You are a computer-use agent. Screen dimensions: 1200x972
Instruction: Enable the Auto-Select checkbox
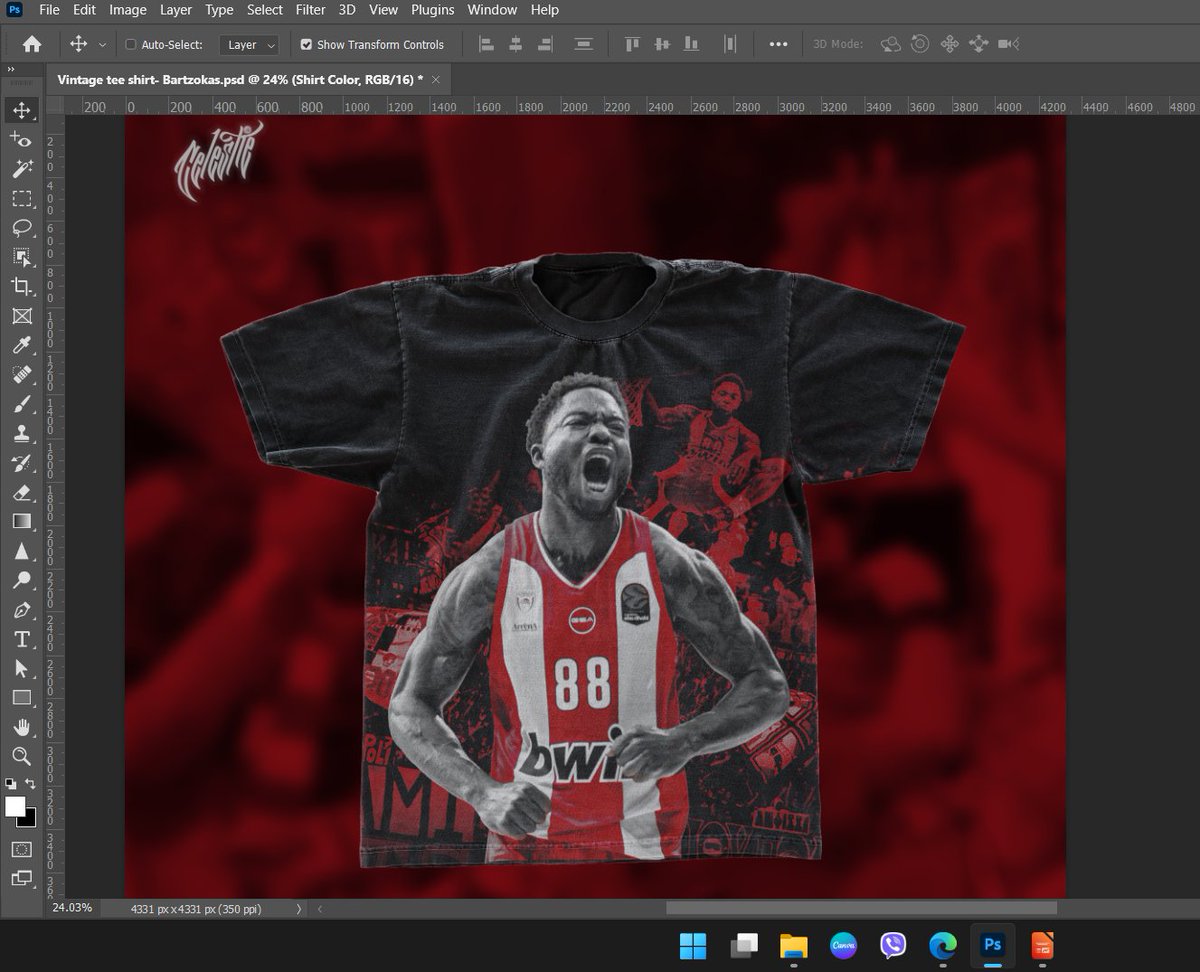(x=131, y=45)
